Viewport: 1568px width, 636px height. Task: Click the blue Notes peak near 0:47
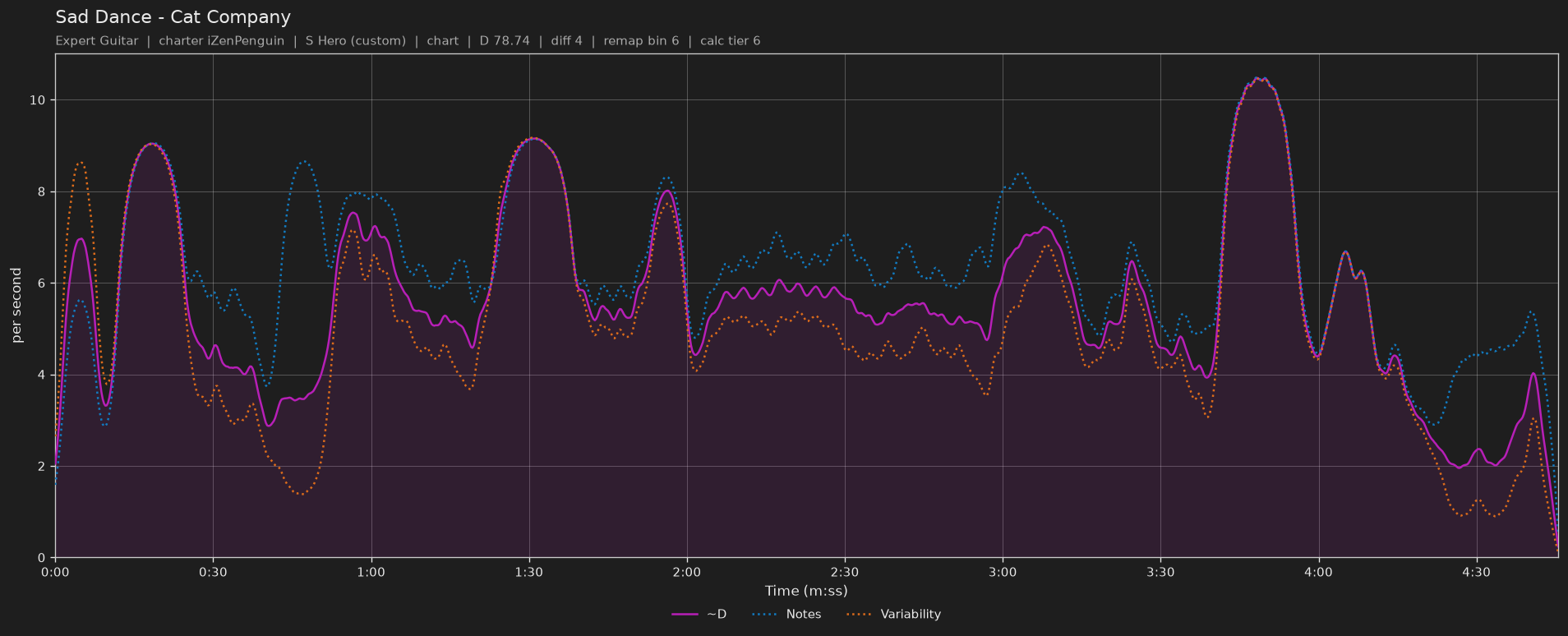click(x=304, y=162)
